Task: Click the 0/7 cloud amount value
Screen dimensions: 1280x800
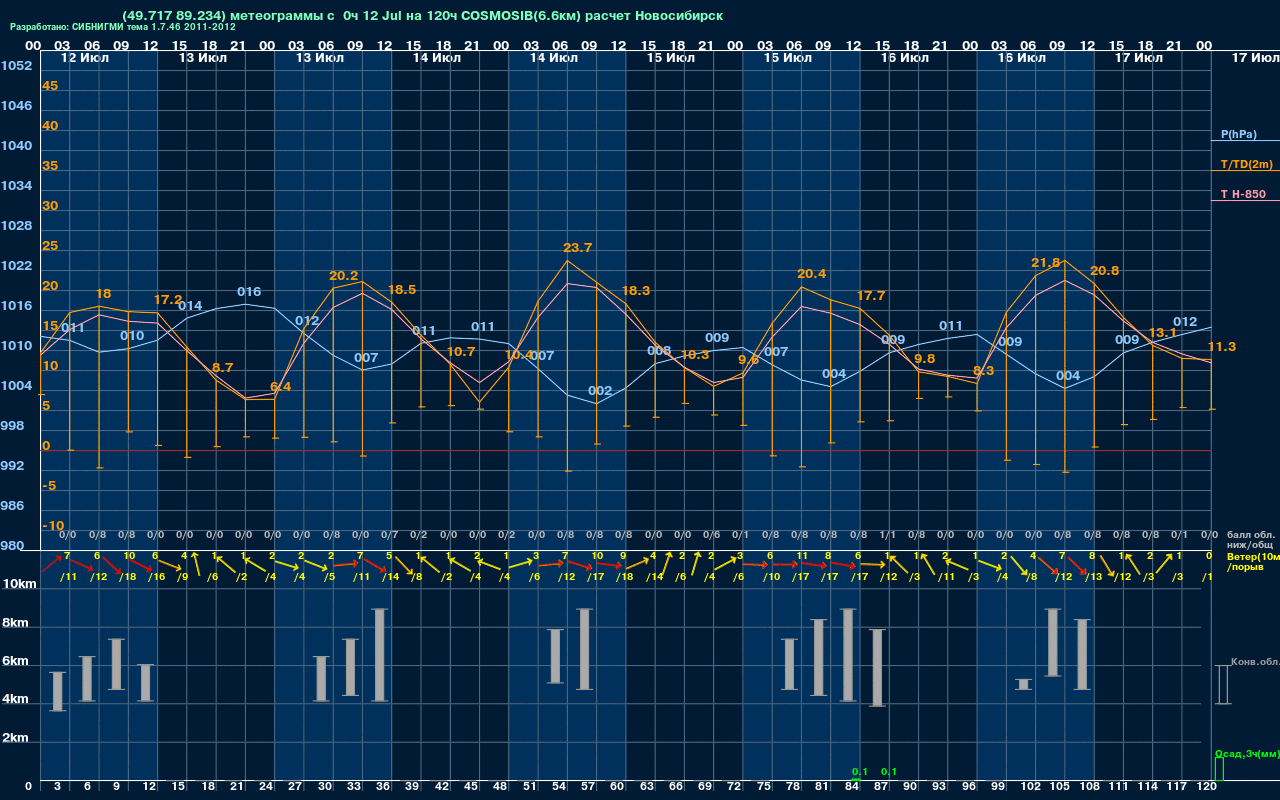Action: pos(390,535)
